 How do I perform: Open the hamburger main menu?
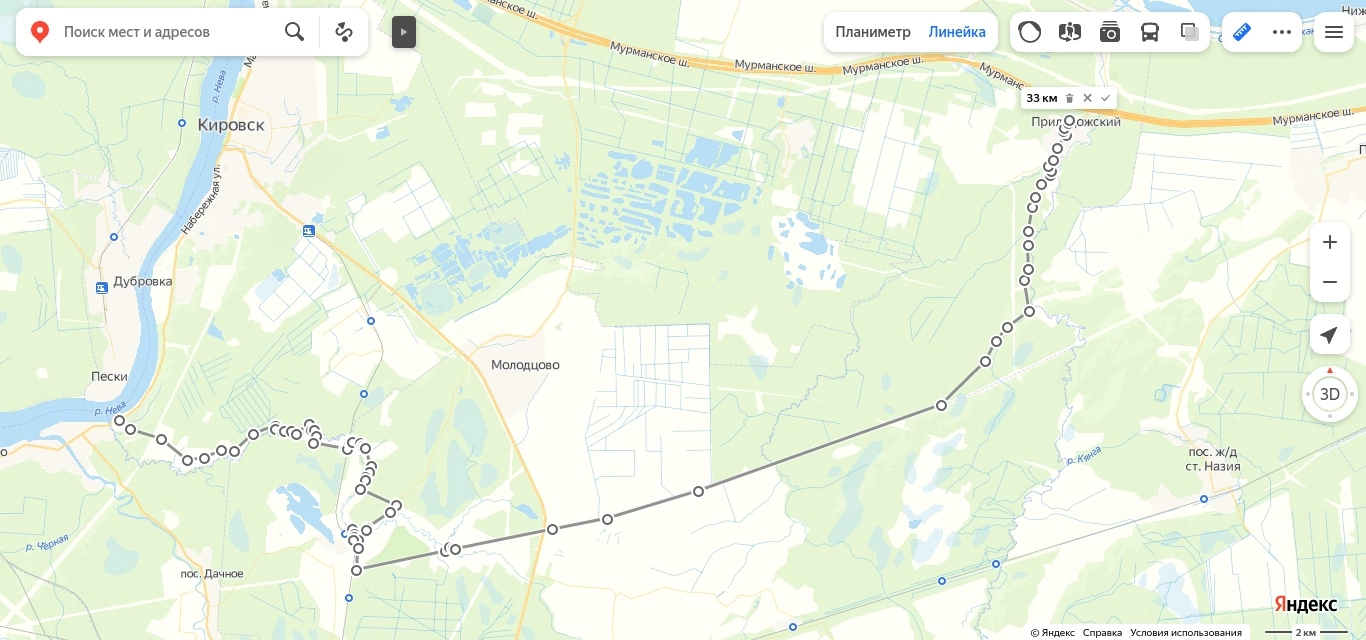point(1334,32)
